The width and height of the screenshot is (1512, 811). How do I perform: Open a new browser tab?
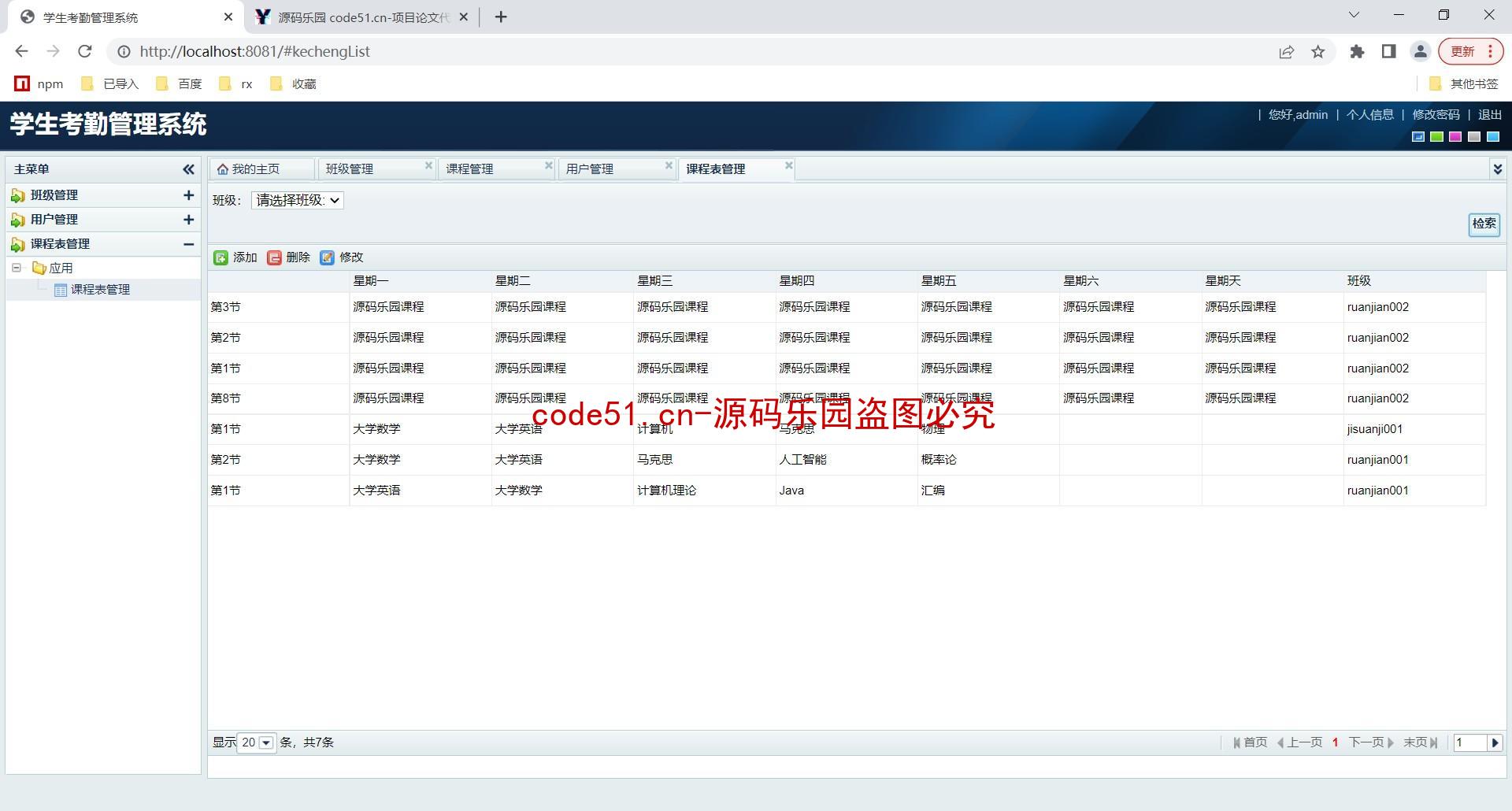tap(501, 17)
